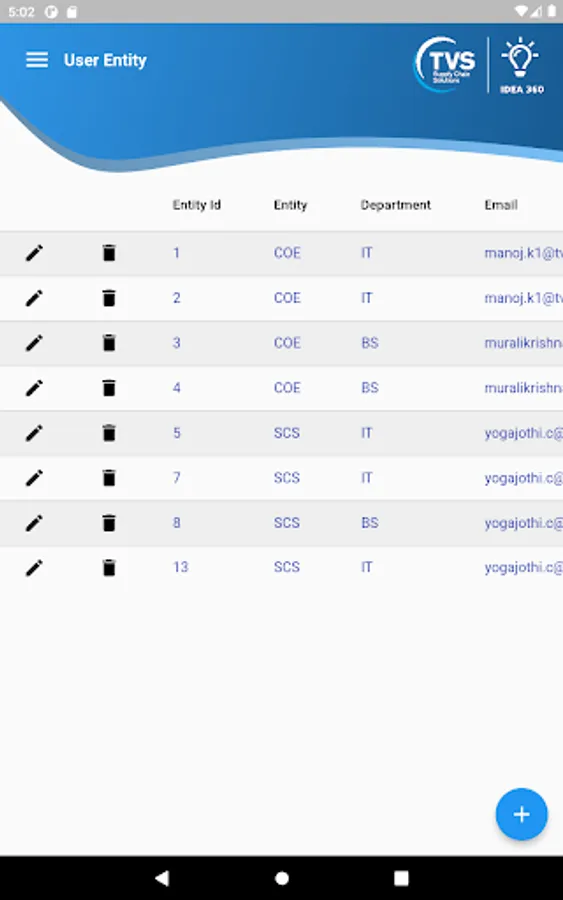Select Entity Id cell '8'
Image resolution: width=563 pixels, height=900 pixels.
[x=177, y=523]
